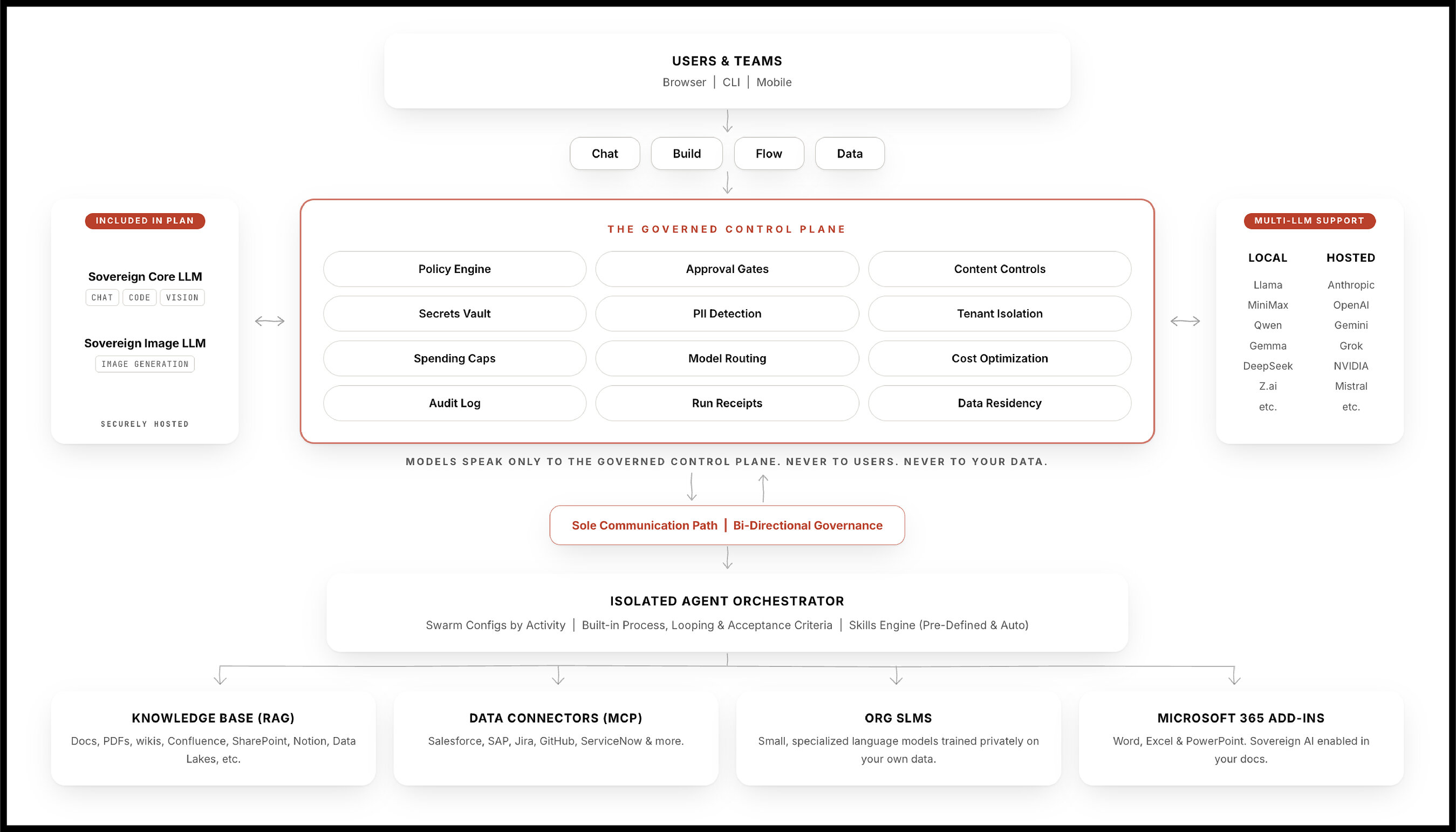Image resolution: width=1456 pixels, height=832 pixels.
Task: Click OpenAI in the Hosted list
Action: click(1351, 305)
